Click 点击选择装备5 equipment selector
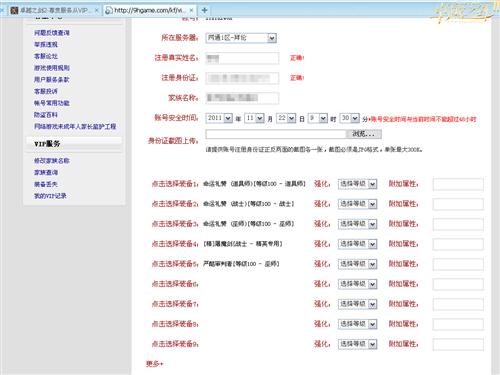The image size is (500, 375). 175,264
